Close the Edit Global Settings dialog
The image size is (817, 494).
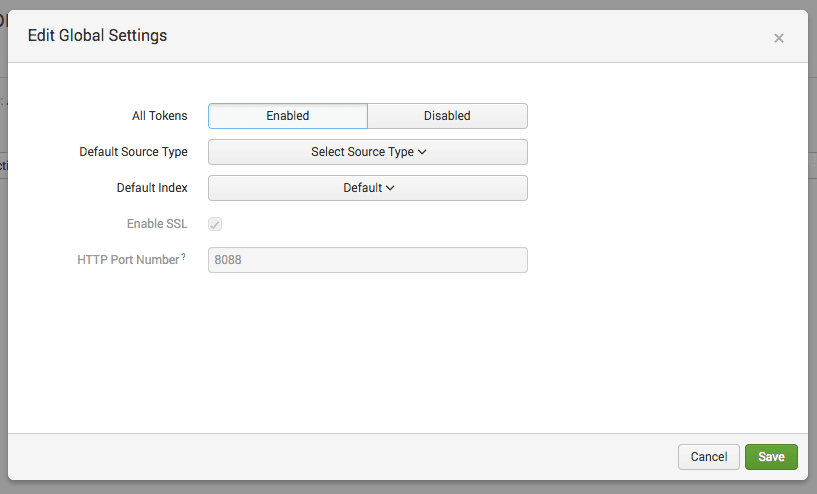pos(778,38)
